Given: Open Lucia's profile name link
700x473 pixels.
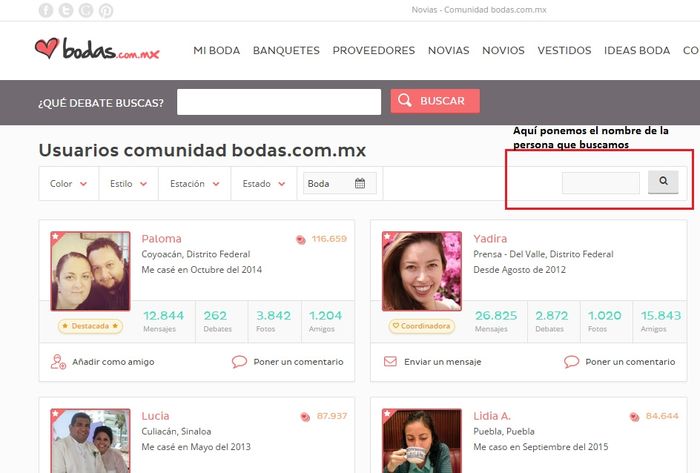Looking at the screenshot, I should tap(155, 415).
